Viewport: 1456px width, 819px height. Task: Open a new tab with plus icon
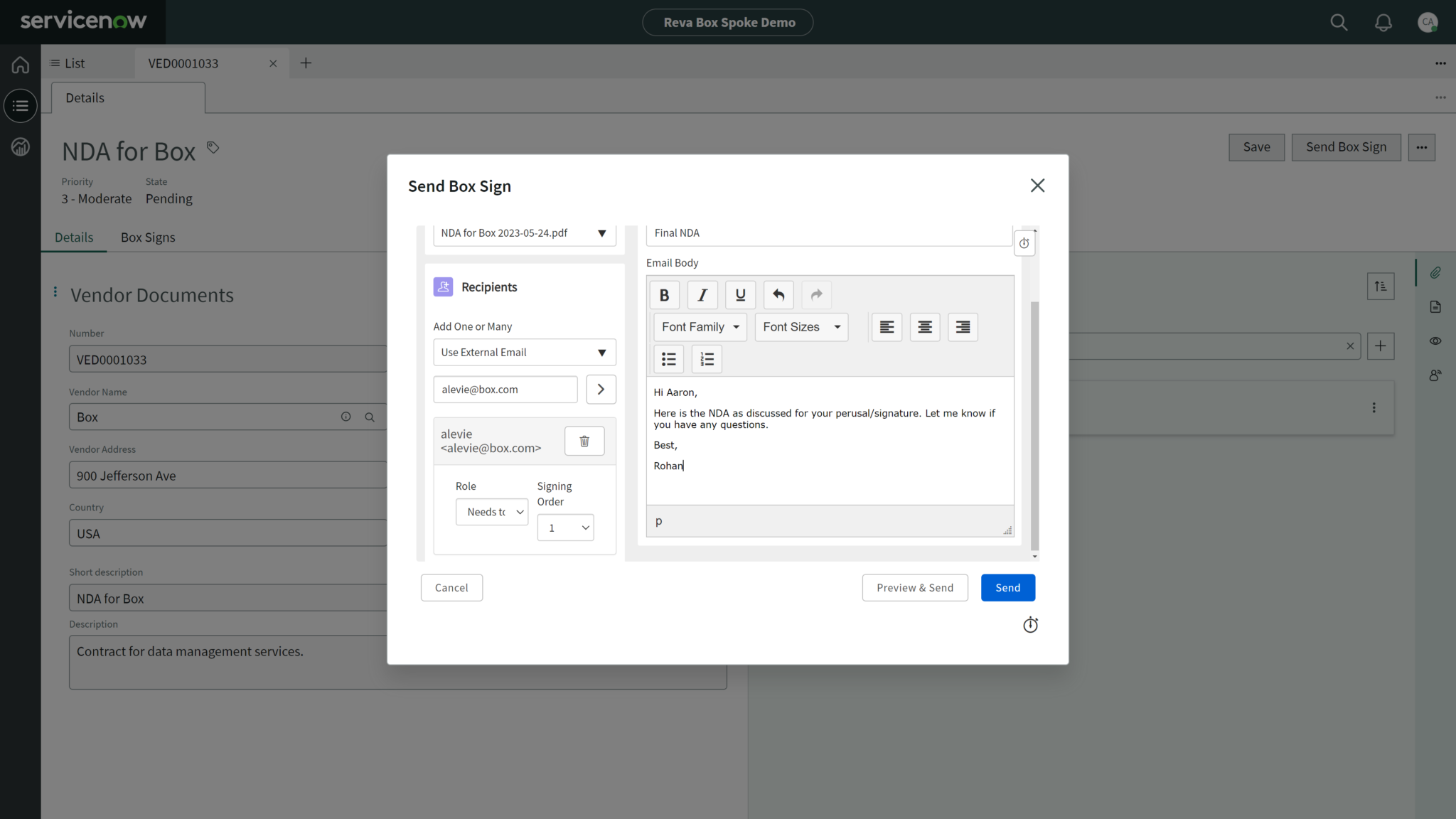[306, 63]
